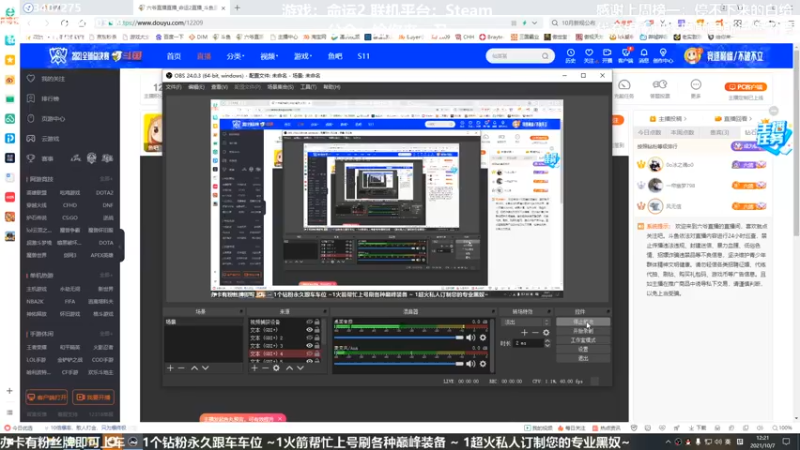Open the cloud gaming gamepad entry in sidebar
800x450 pixels.
pyautogui.click(x=43, y=139)
